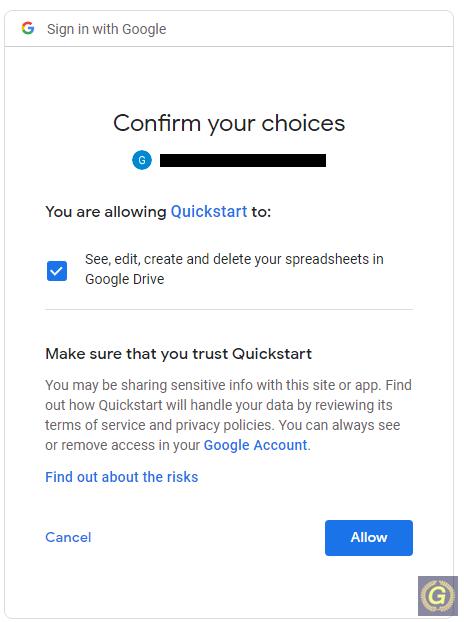This screenshot has width=464, height=622.
Task: Click the white checkmark inside the blue box
Action: (57, 271)
